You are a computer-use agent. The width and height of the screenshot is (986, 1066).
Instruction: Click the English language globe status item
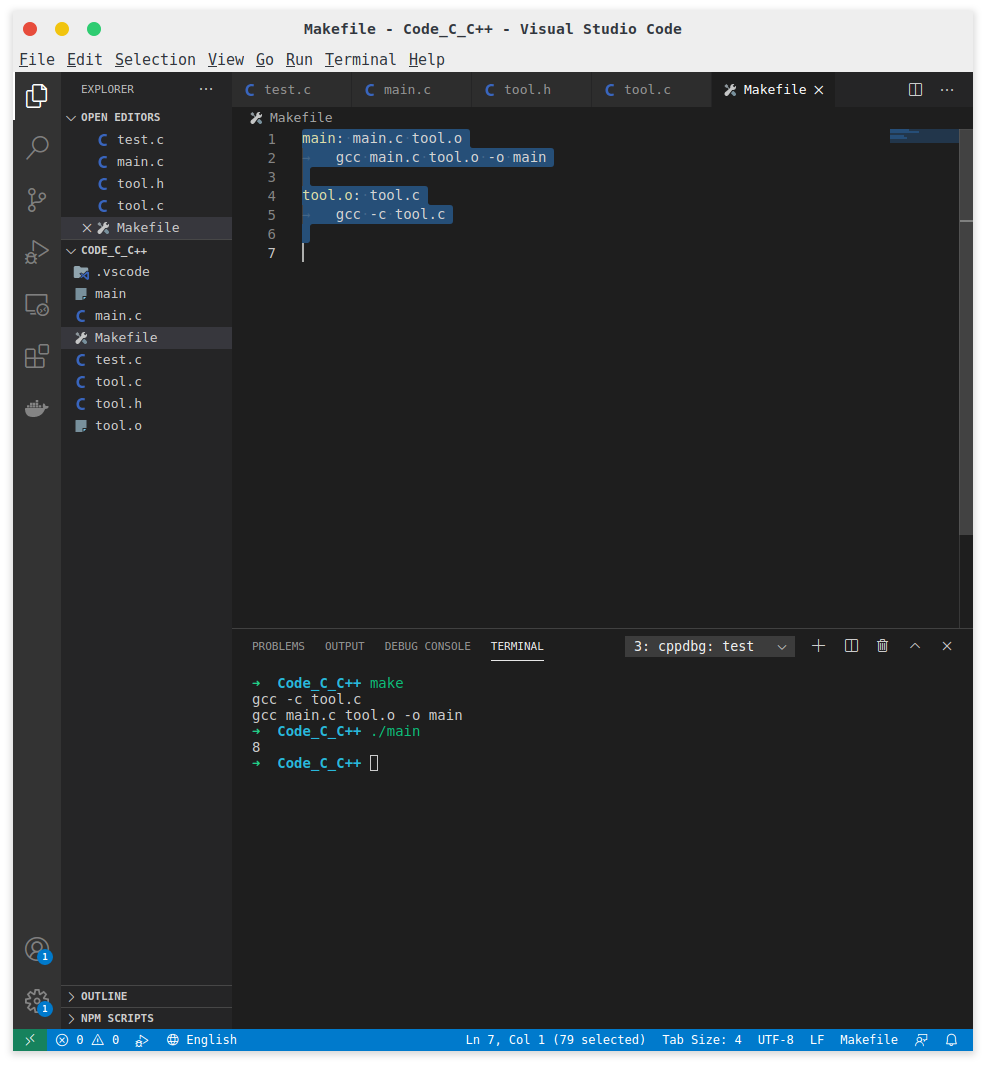(202, 1039)
